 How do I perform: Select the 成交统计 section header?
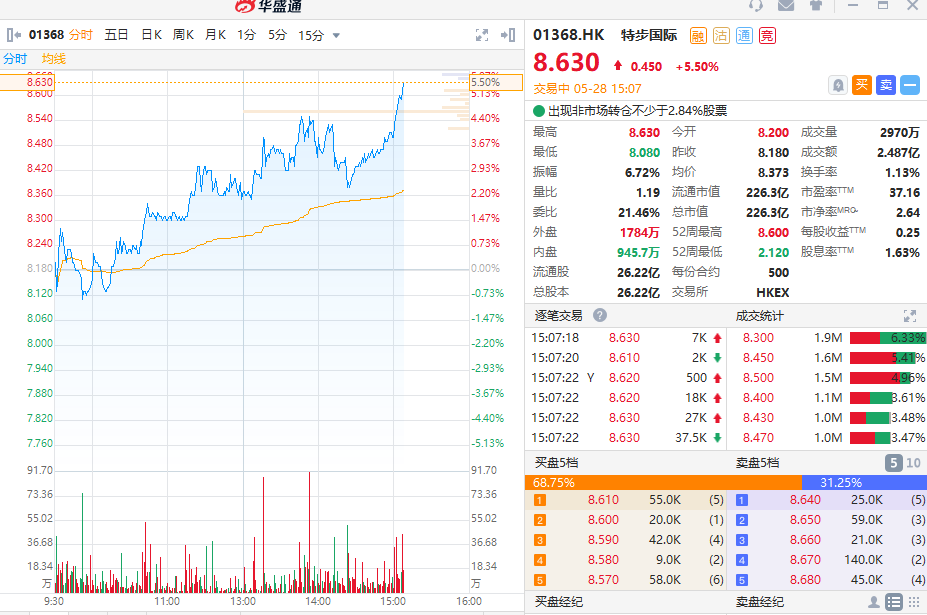pyautogui.click(x=759, y=316)
